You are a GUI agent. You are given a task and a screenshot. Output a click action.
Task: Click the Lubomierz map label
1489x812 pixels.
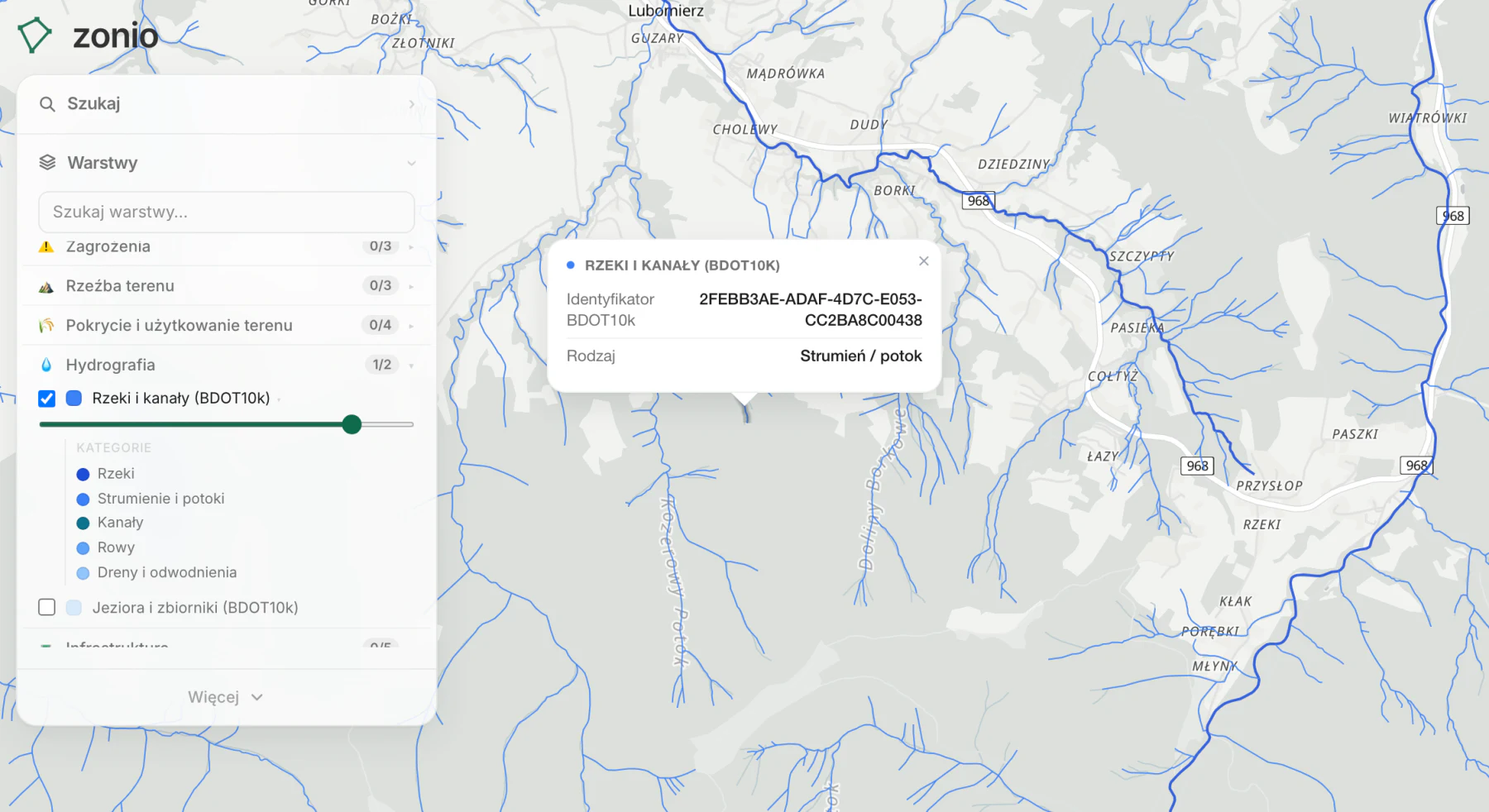[666, 11]
